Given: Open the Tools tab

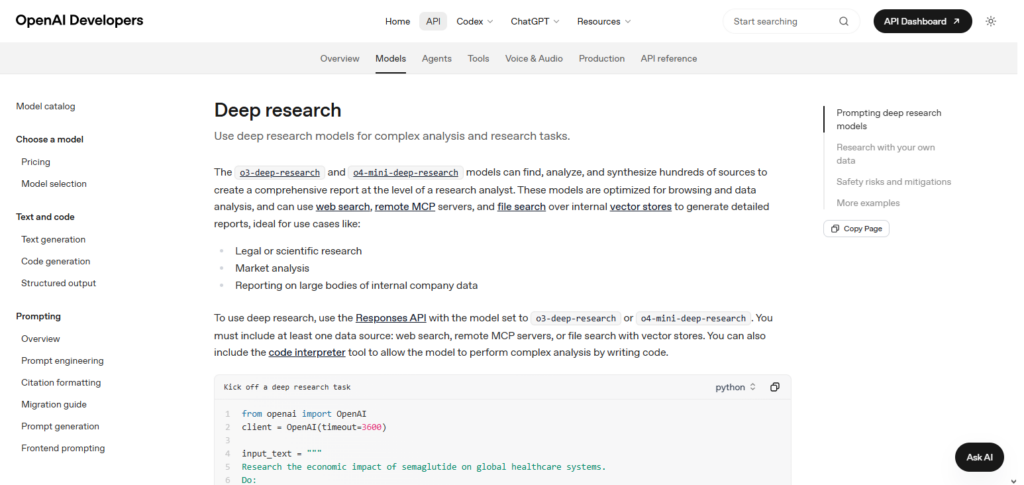Looking at the screenshot, I should click(x=478, y=59).
